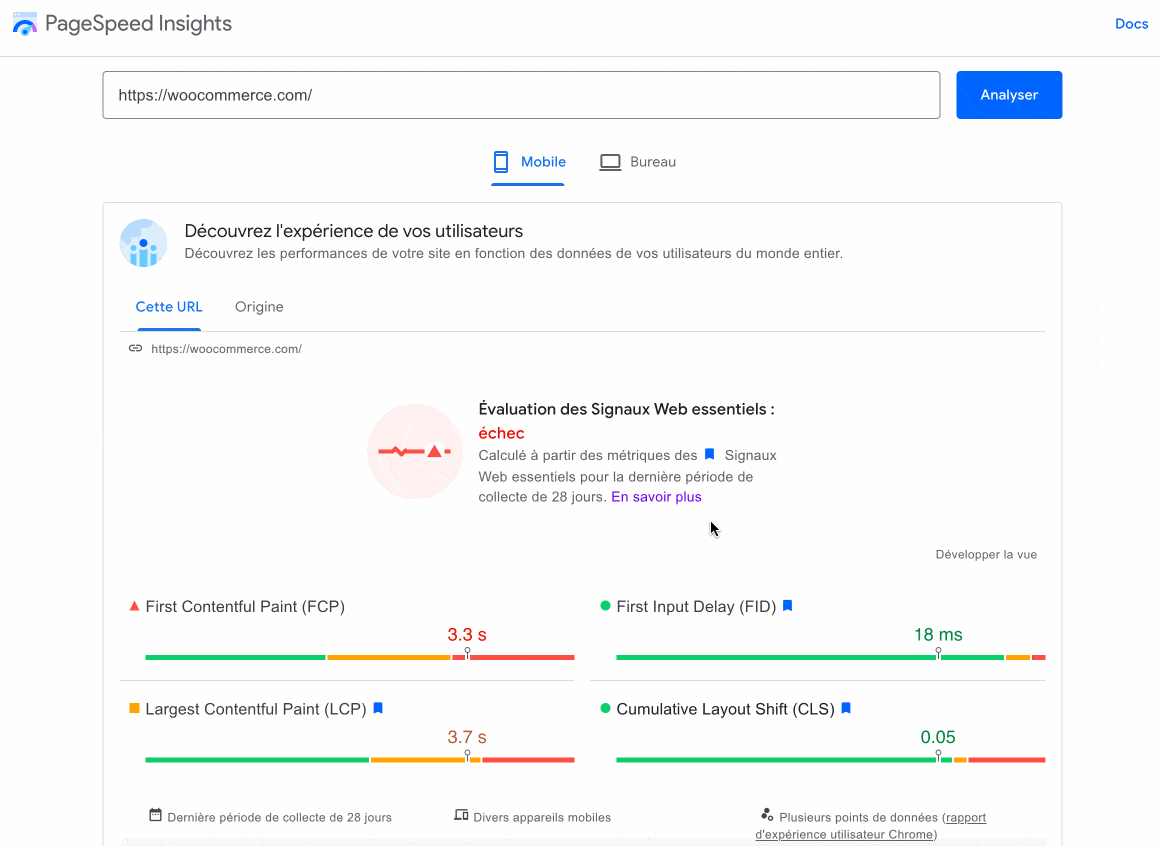Select the Origine tab
Image resolution: width=1160 pixels, height=846 pixels.
(259, 307)
